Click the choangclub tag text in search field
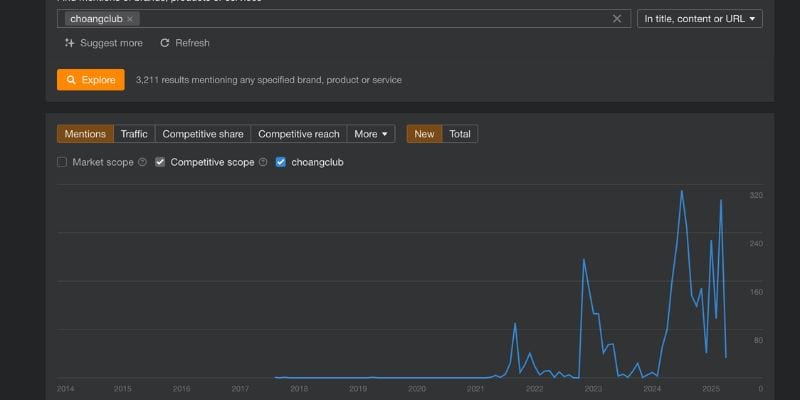The width and height of the screenshot is (800, 400). coord(96,19)
